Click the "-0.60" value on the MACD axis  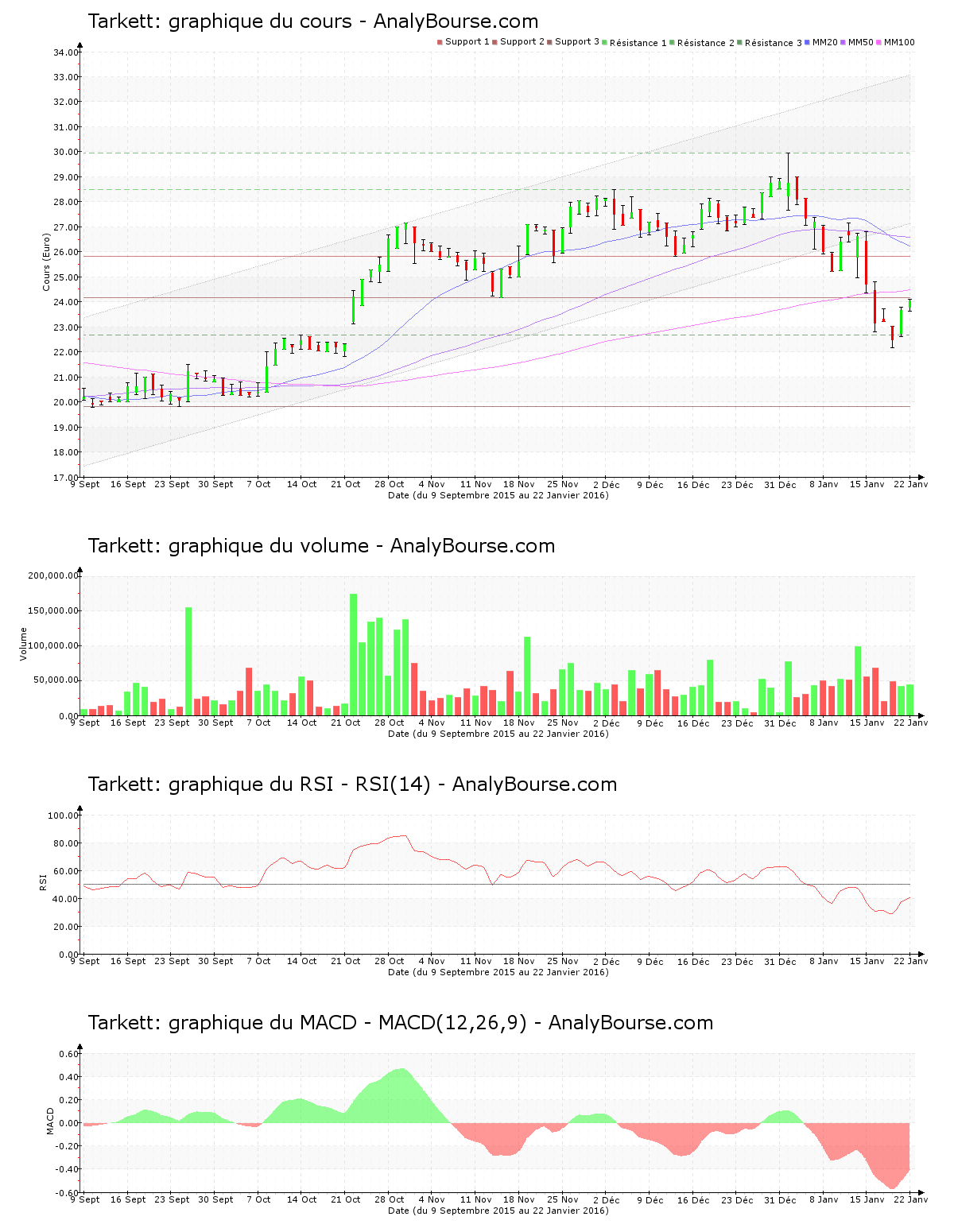click(68, 1193)
